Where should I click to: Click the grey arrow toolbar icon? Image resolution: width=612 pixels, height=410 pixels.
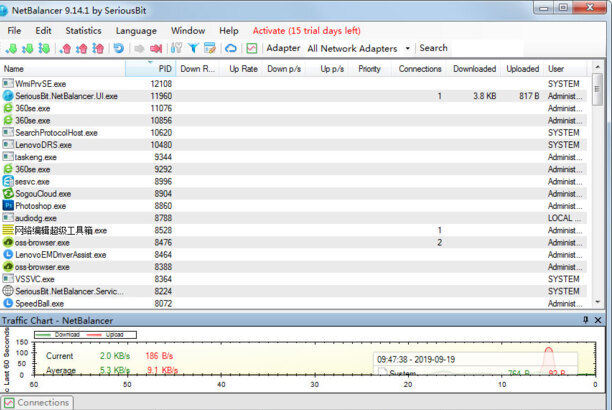139,48
